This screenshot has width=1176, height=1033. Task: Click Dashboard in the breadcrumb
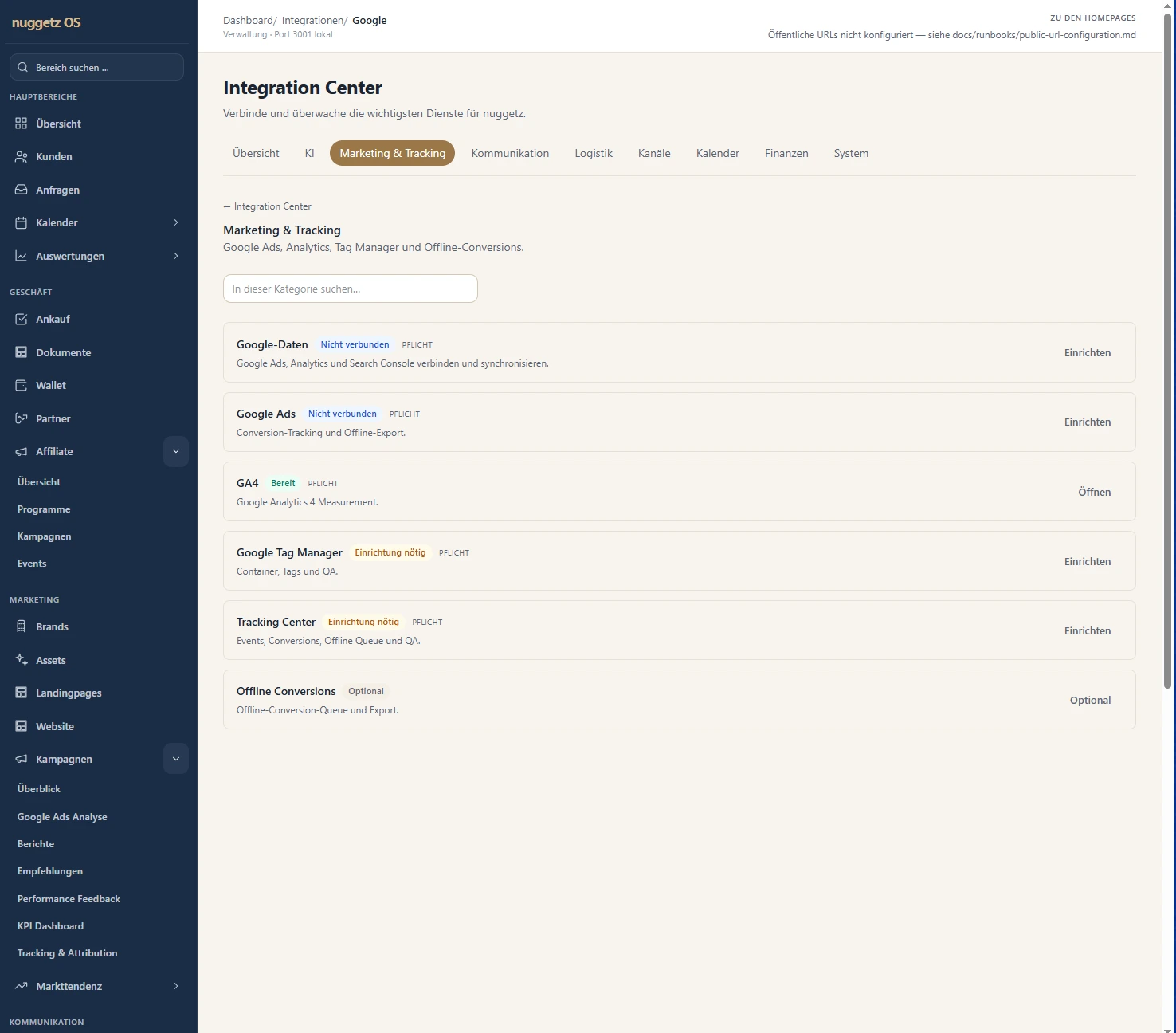coord(248,21)
